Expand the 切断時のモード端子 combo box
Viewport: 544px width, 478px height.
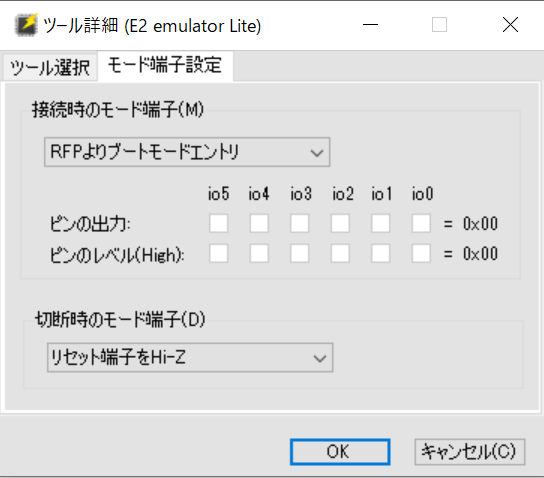click(190, 358)
